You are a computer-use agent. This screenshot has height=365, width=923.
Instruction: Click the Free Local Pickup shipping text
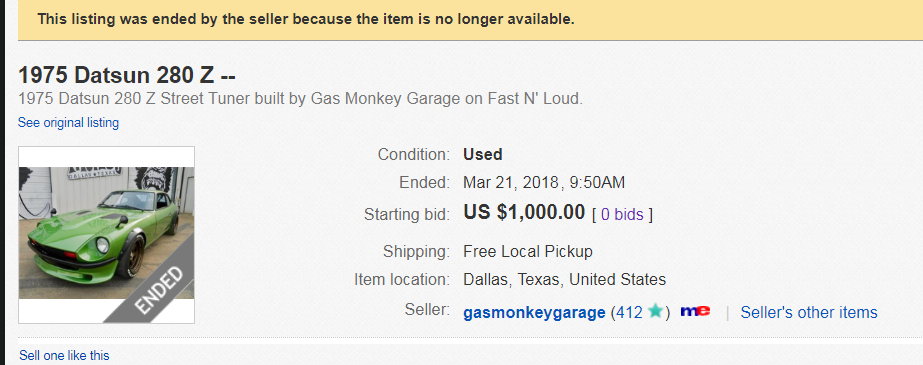(528, 251)
